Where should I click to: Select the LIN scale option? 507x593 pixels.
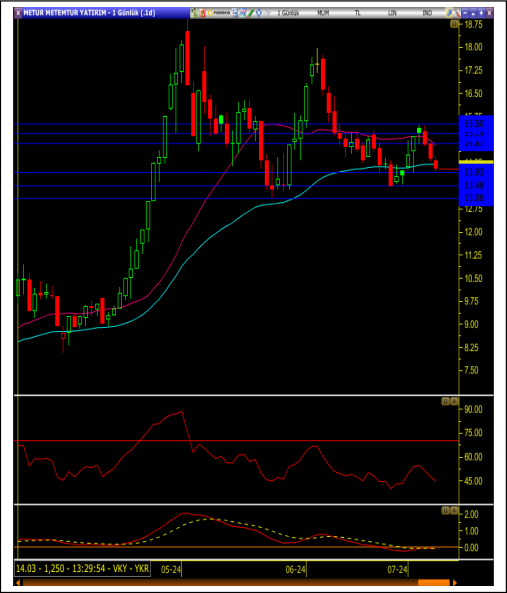(x=392, y=13)
